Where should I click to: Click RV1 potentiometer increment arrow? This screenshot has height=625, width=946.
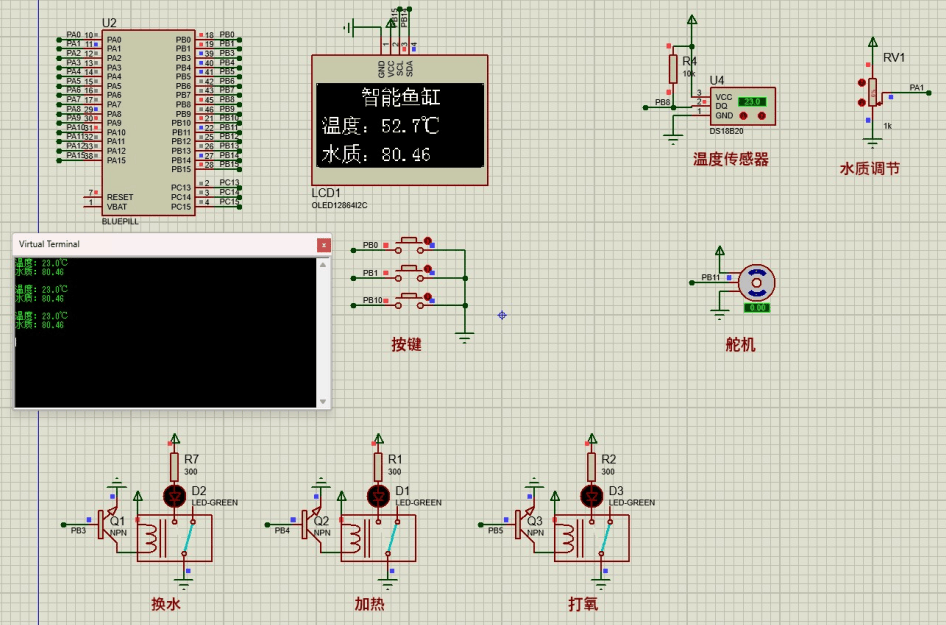(861, 82)
